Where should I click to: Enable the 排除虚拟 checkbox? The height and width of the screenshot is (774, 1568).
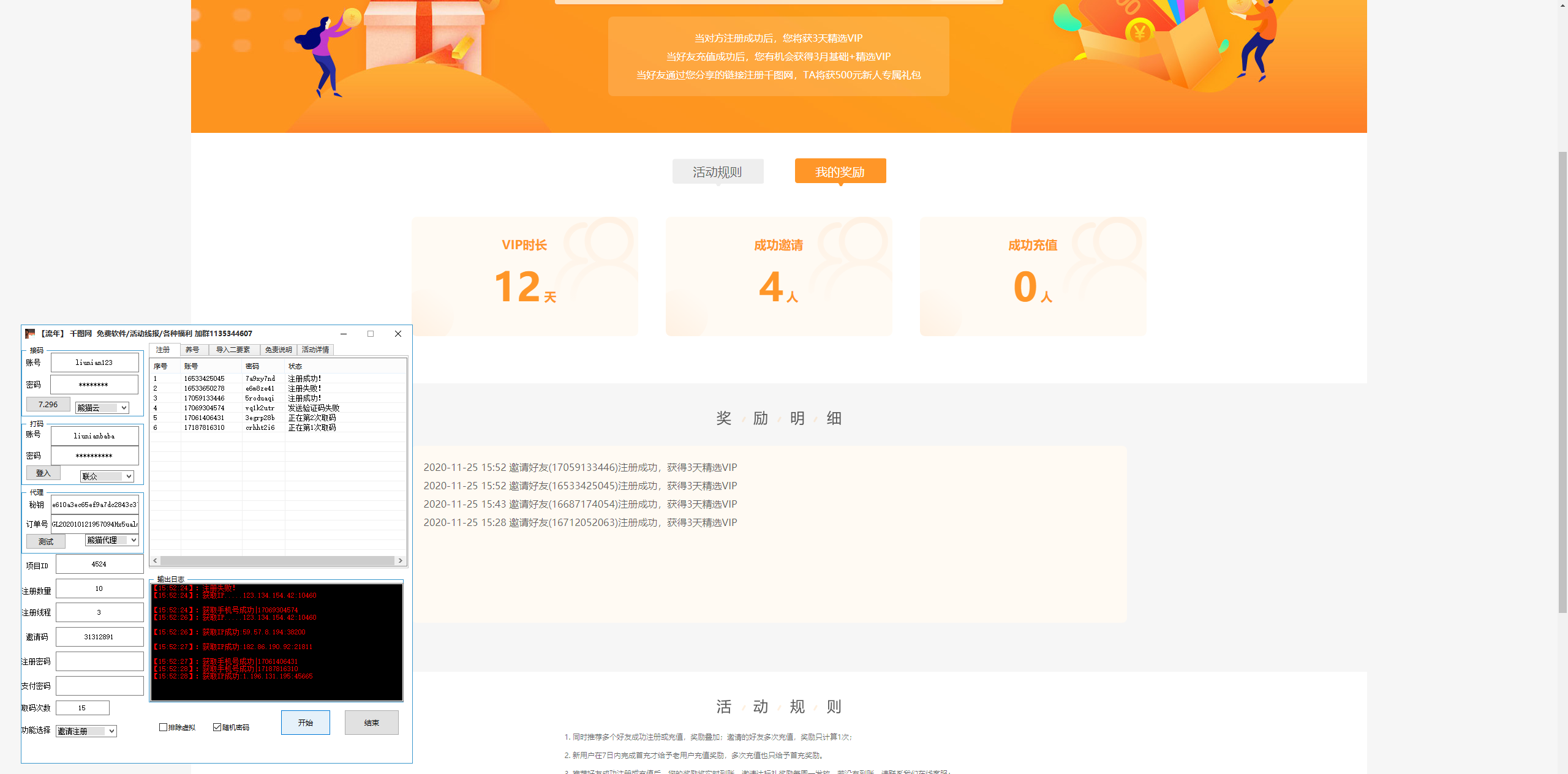click(164, 727)
